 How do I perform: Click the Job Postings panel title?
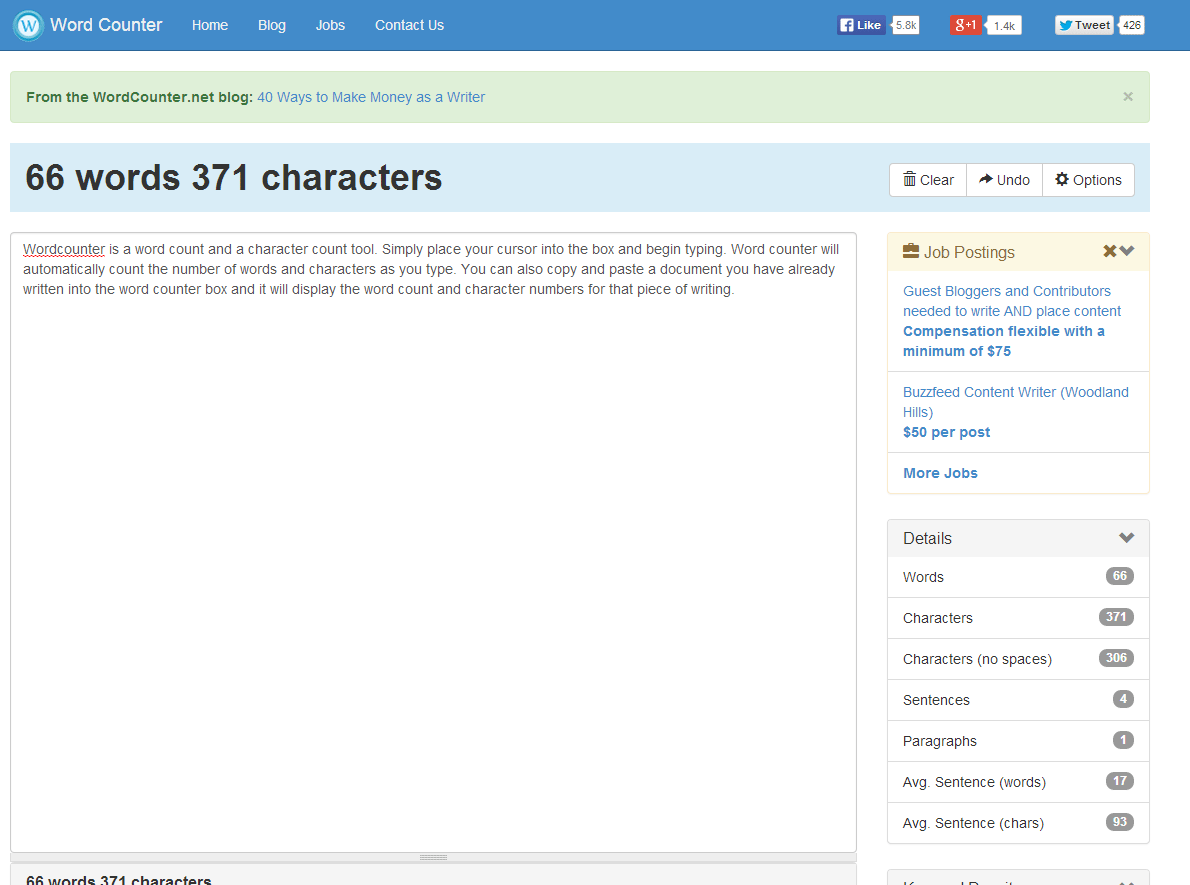pyautogui.click(x=969, y=252)
